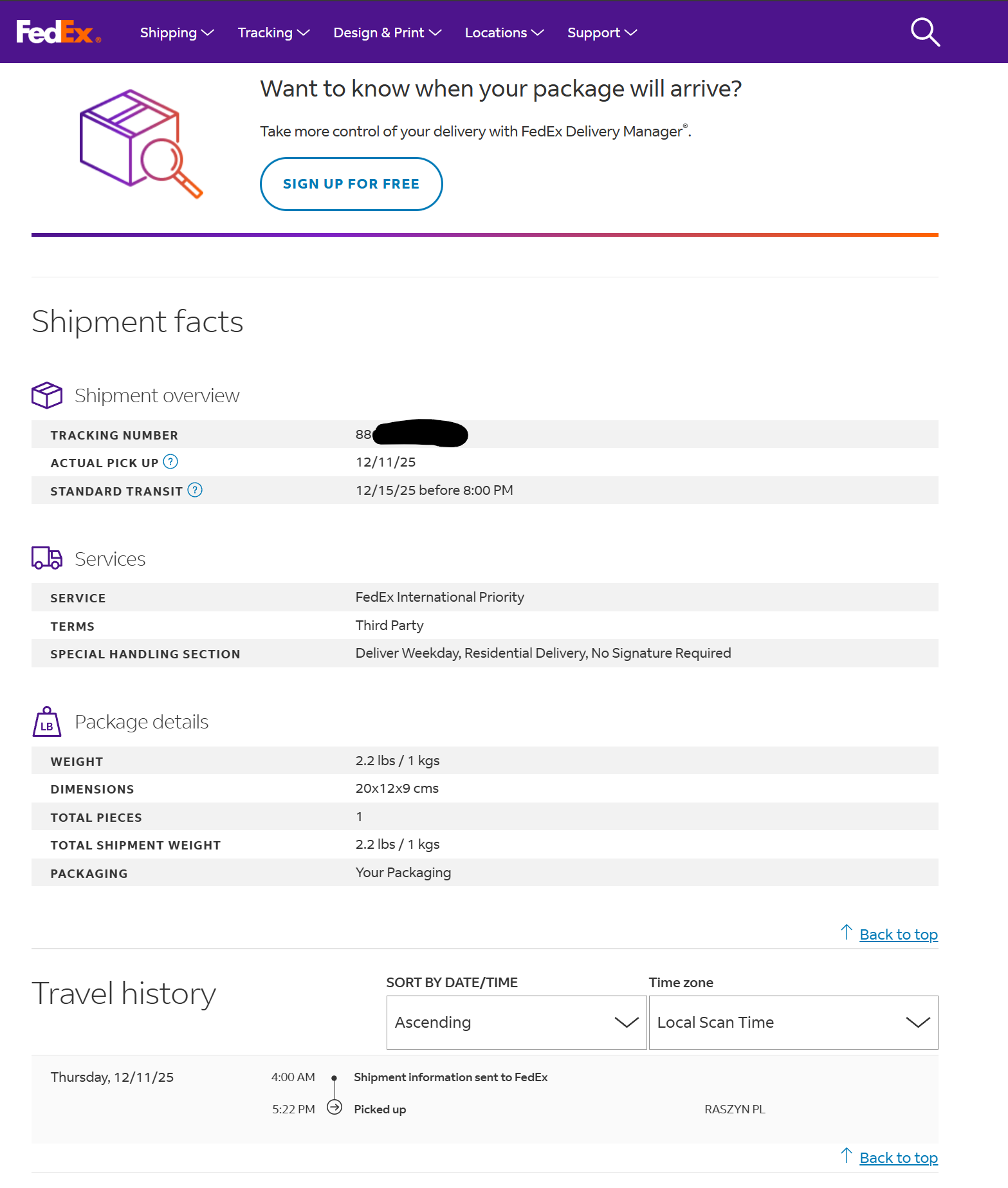Click the FedEx logo in the header
This screenshot has width=1008, height=1188.
click(x=58, y=32)
